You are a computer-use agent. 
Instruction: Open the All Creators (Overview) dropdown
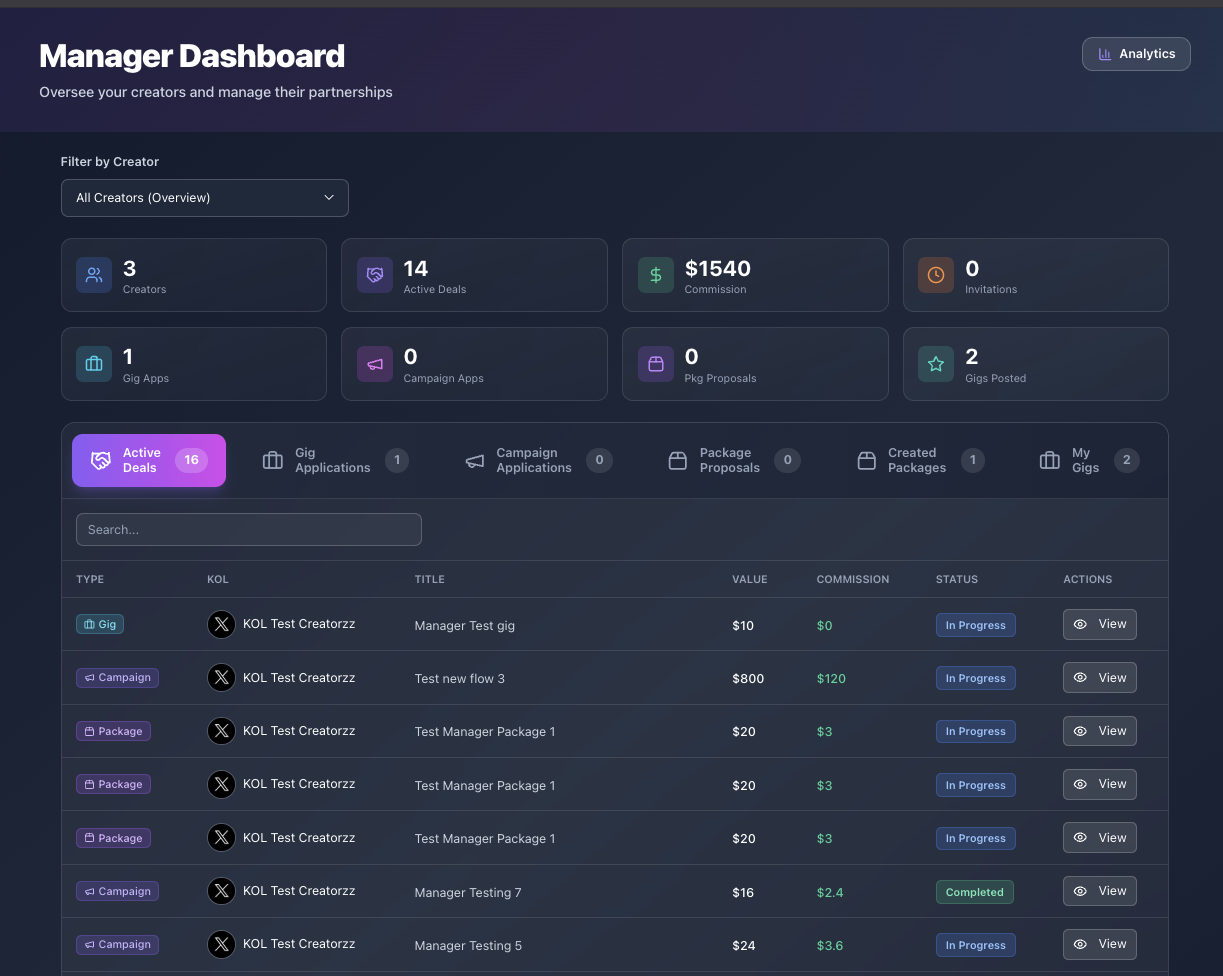coord(204,198)
